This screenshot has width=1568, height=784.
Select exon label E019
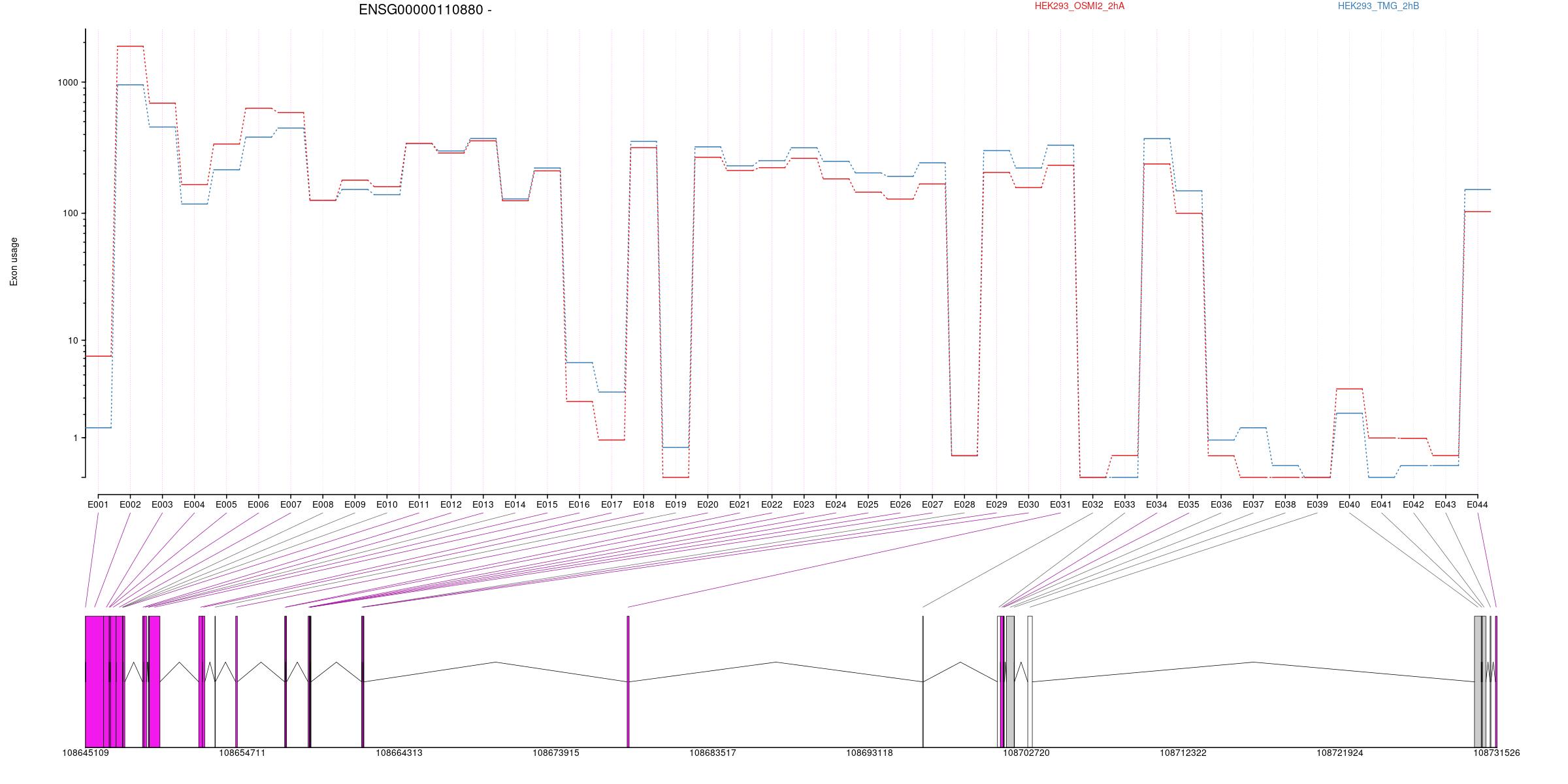click(676, 504)
